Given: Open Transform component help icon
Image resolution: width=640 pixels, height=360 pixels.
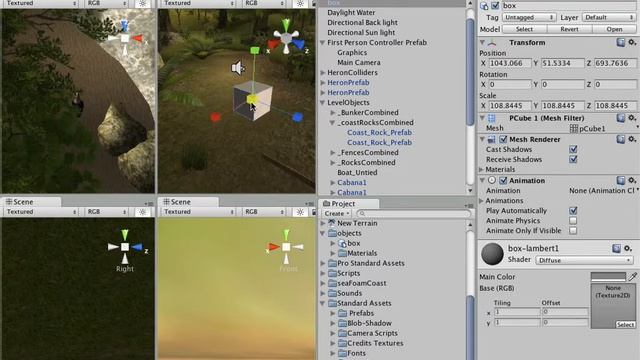Looking at the screenshot, I should pyautogui.click(x=621, y=42).
